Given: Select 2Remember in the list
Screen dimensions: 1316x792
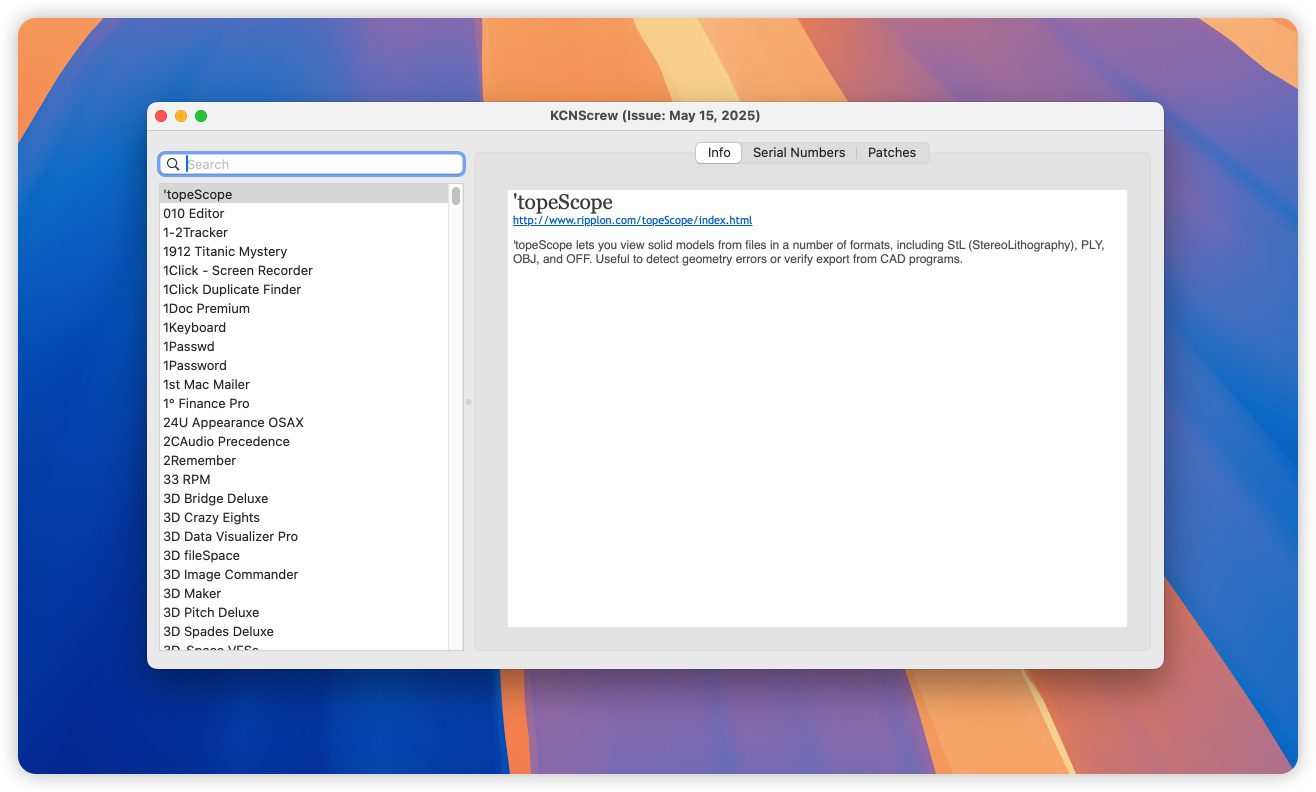Looking at the screenshot, I should (x=305, y=460).
